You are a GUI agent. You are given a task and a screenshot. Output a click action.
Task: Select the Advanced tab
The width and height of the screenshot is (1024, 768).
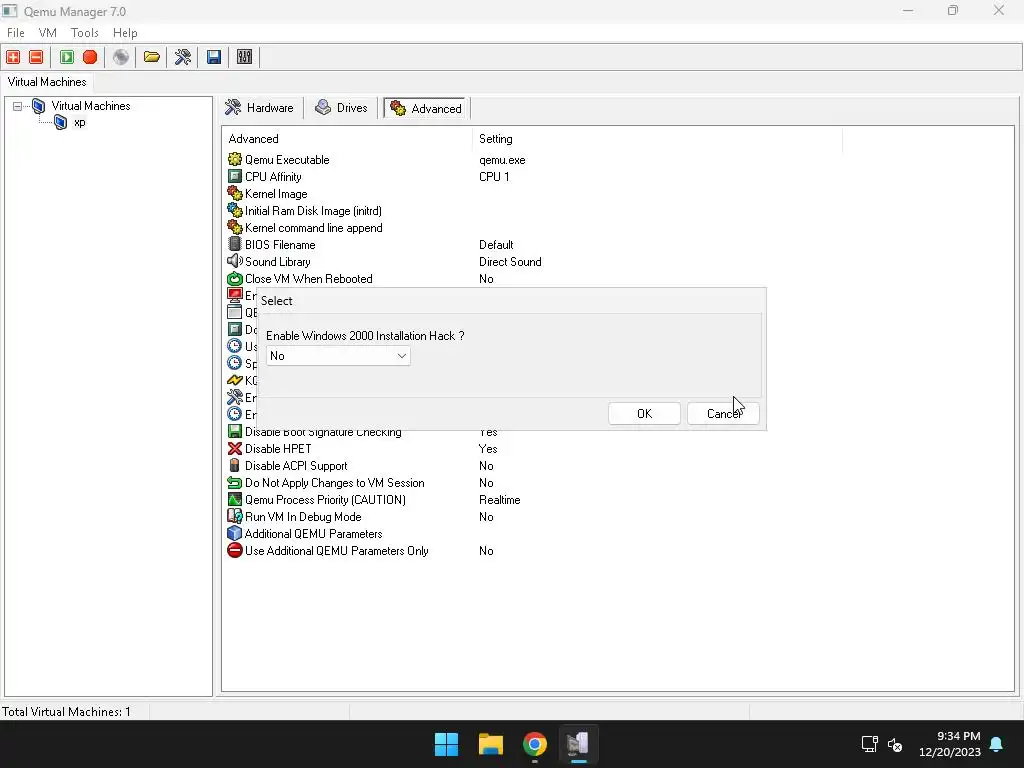click(x=426, y=108)
